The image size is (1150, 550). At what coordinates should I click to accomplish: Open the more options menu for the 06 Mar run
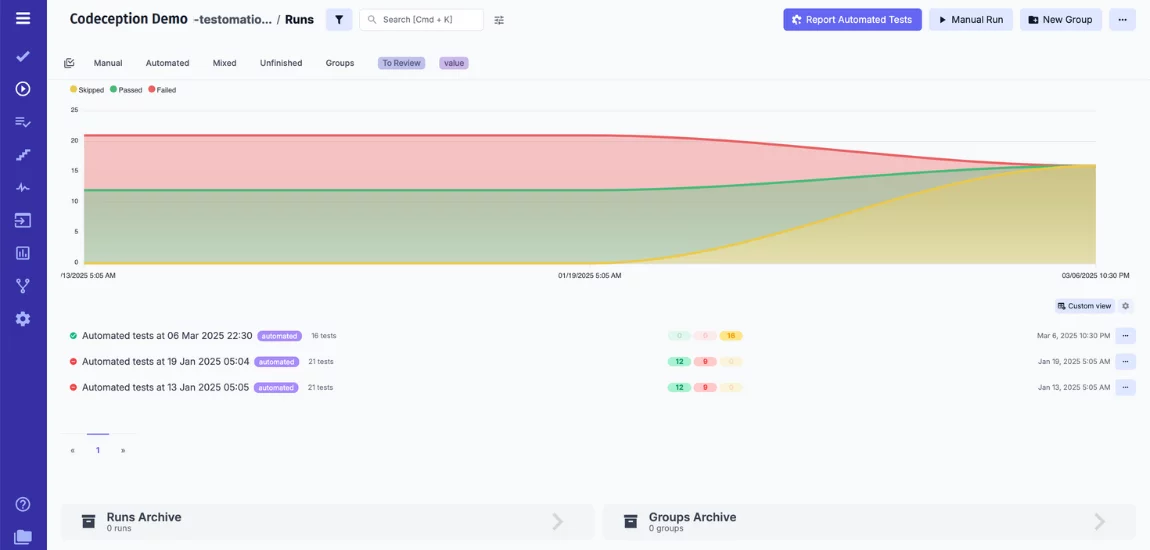(1125, 336)
